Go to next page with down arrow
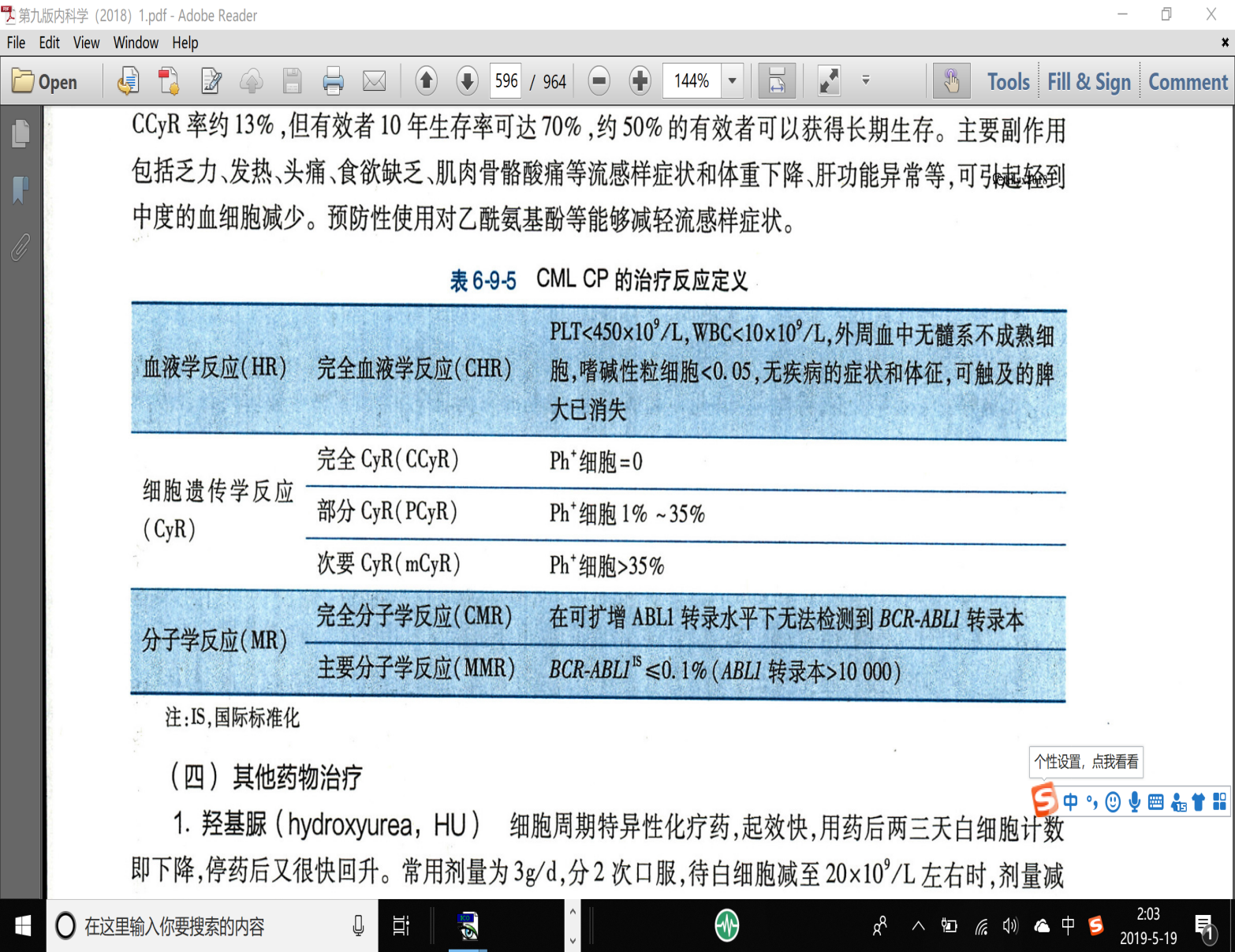Image resolution: width=1235 pixels, height=952 pixels. (467, 81)
